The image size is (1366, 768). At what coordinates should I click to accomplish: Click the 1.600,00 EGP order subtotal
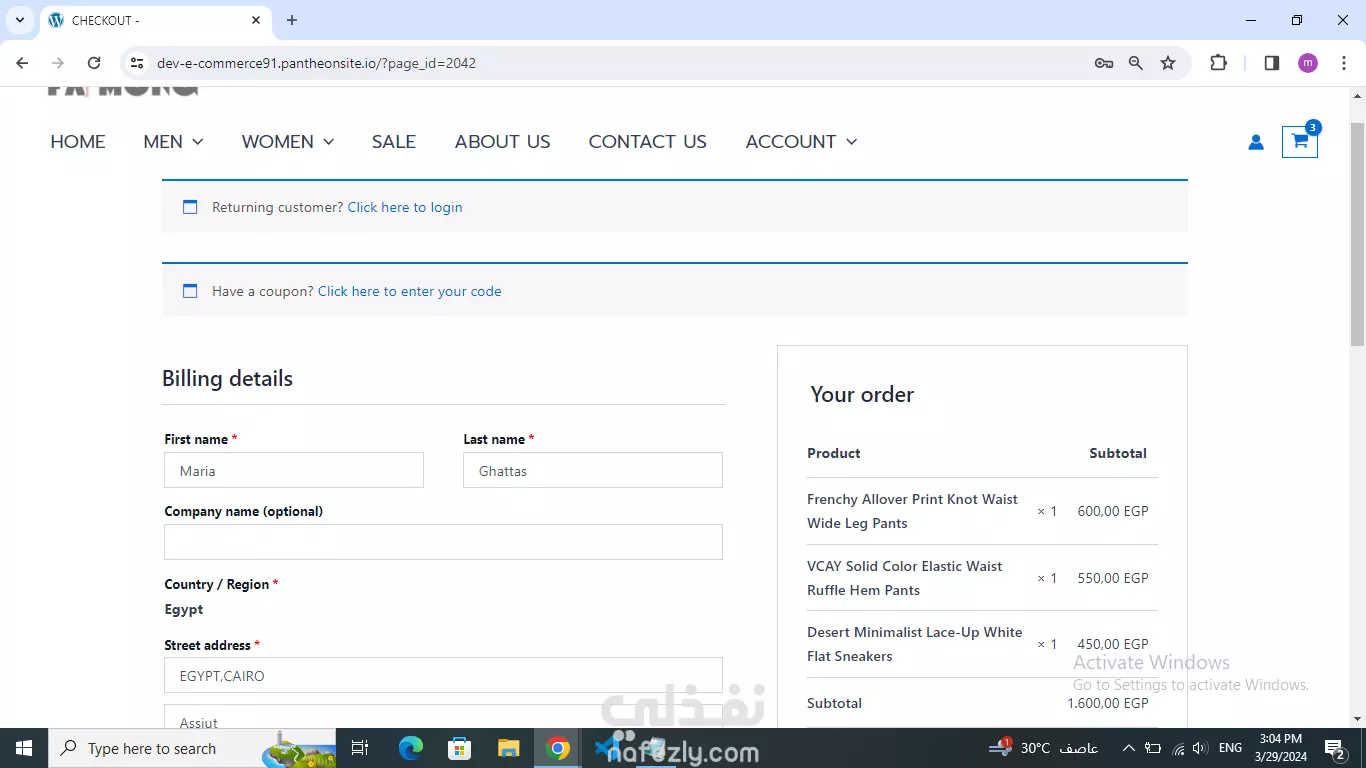tap(1108, 703)
